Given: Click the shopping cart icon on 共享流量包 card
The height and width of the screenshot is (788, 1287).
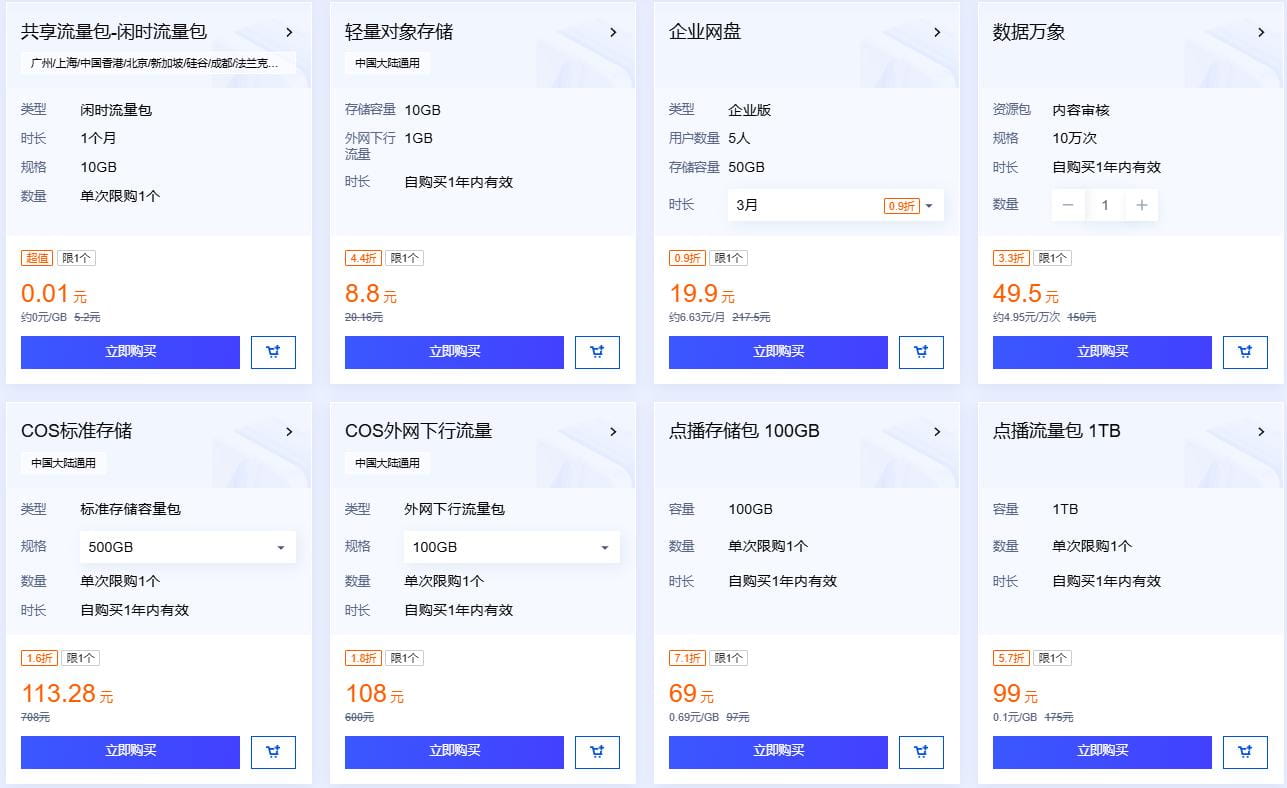Looking at the screenshot, I should click(273, 352).
